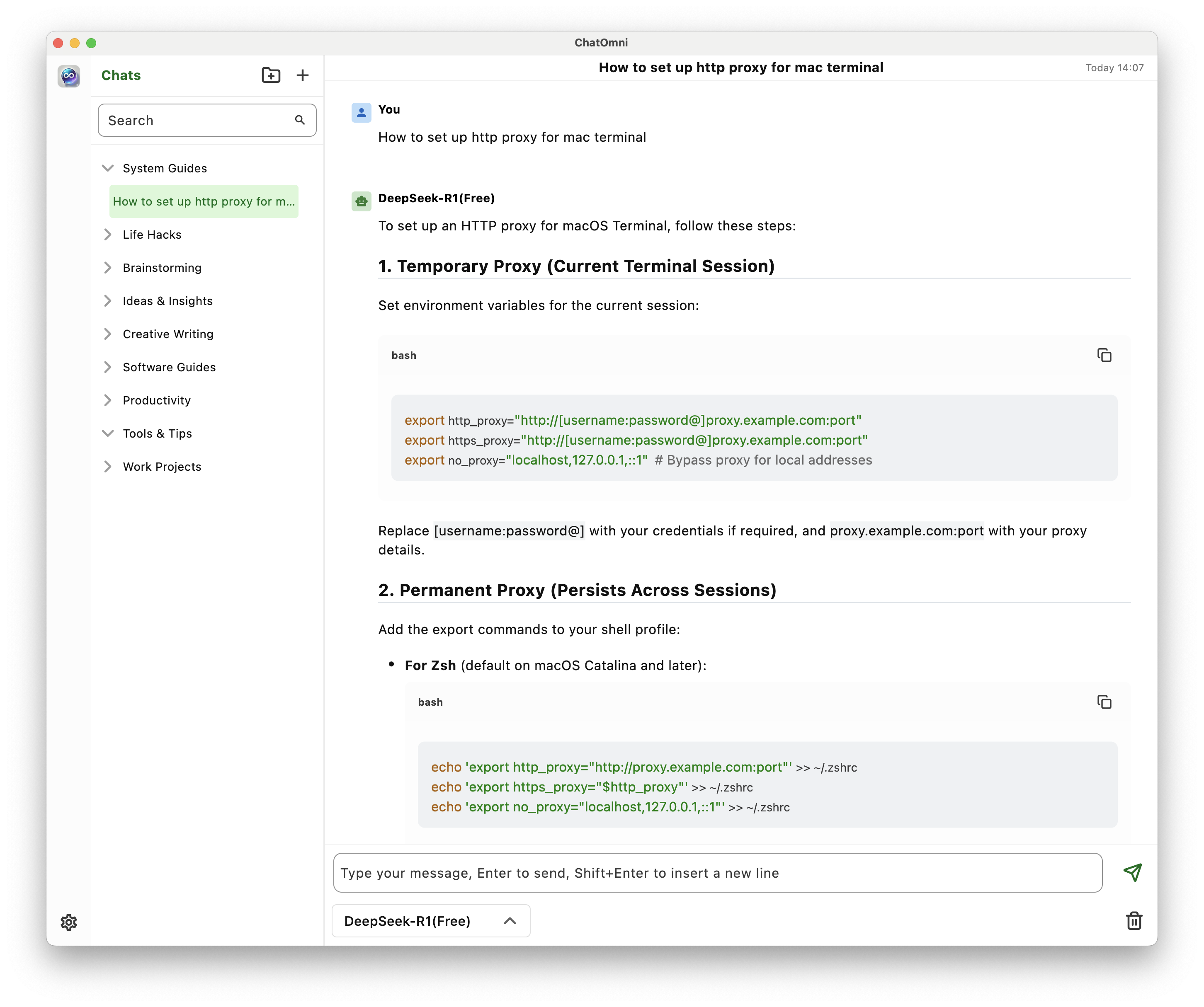Click the message input box
The width and height of the screenshot is (1204, 1007).
point(717,873)
